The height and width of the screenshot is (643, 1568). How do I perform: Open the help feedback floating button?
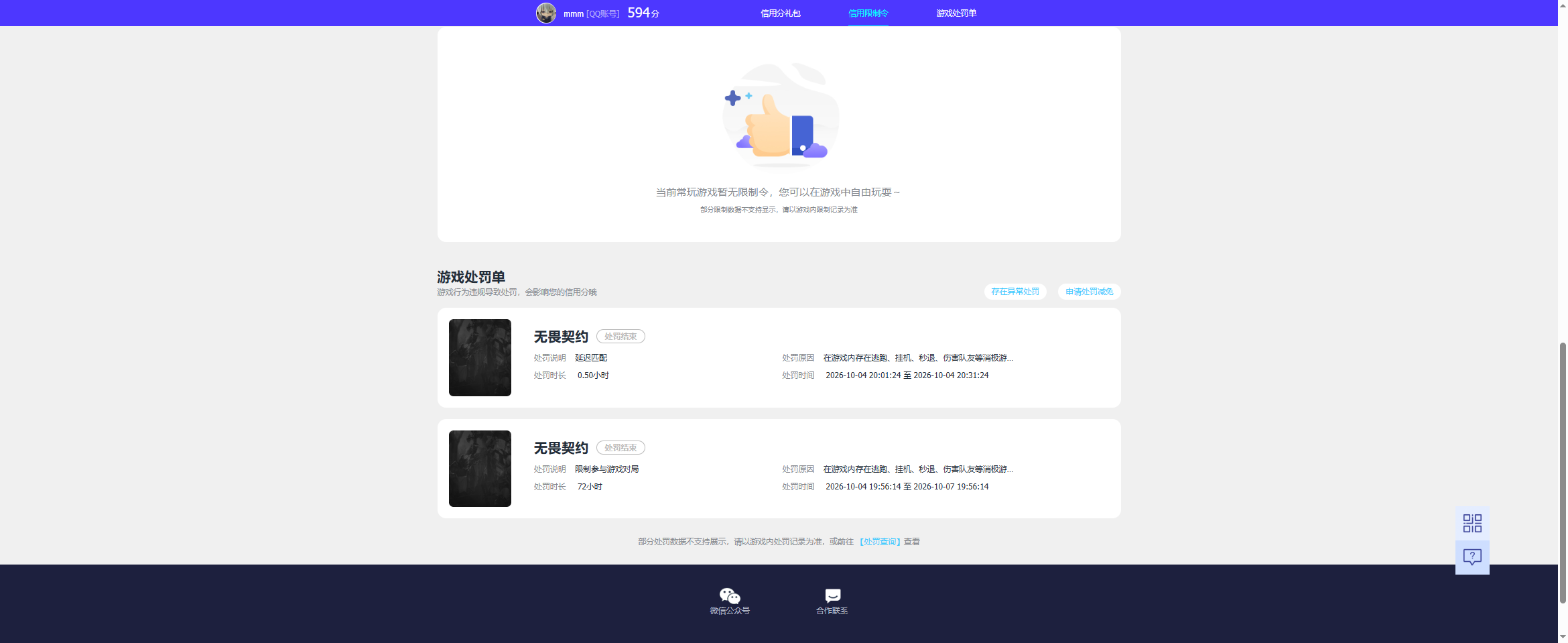1472,557
